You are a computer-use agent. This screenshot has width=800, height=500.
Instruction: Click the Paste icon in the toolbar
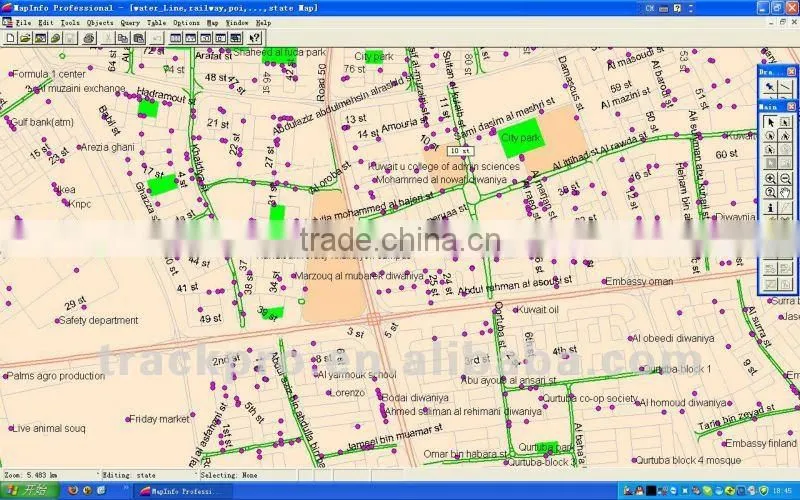138,38
